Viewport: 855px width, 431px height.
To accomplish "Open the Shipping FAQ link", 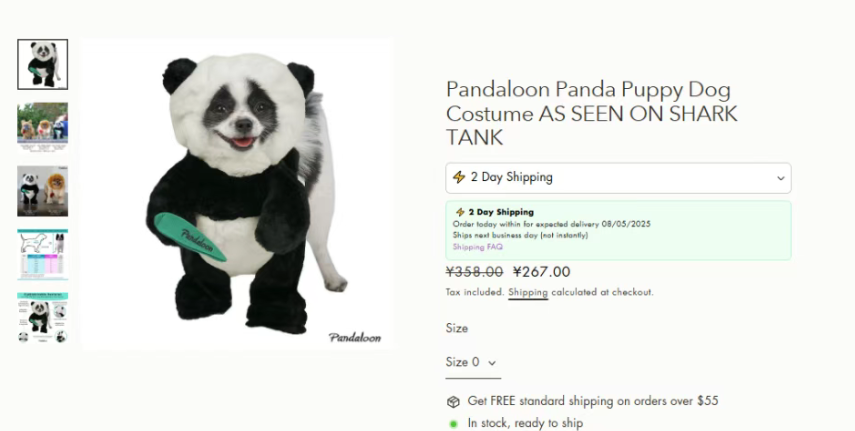I will click(x=478, y=247).
